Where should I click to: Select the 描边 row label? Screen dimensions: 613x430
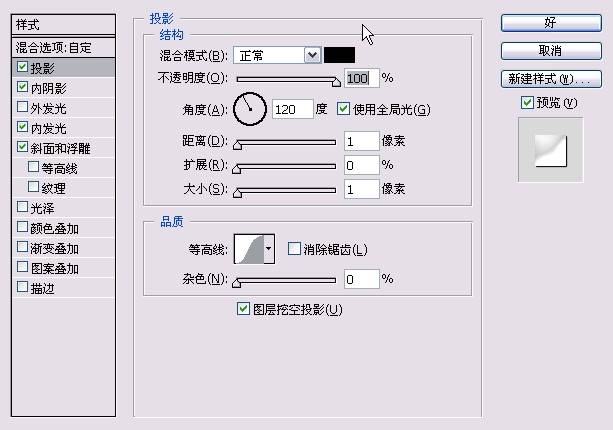[x=43, y=288]
